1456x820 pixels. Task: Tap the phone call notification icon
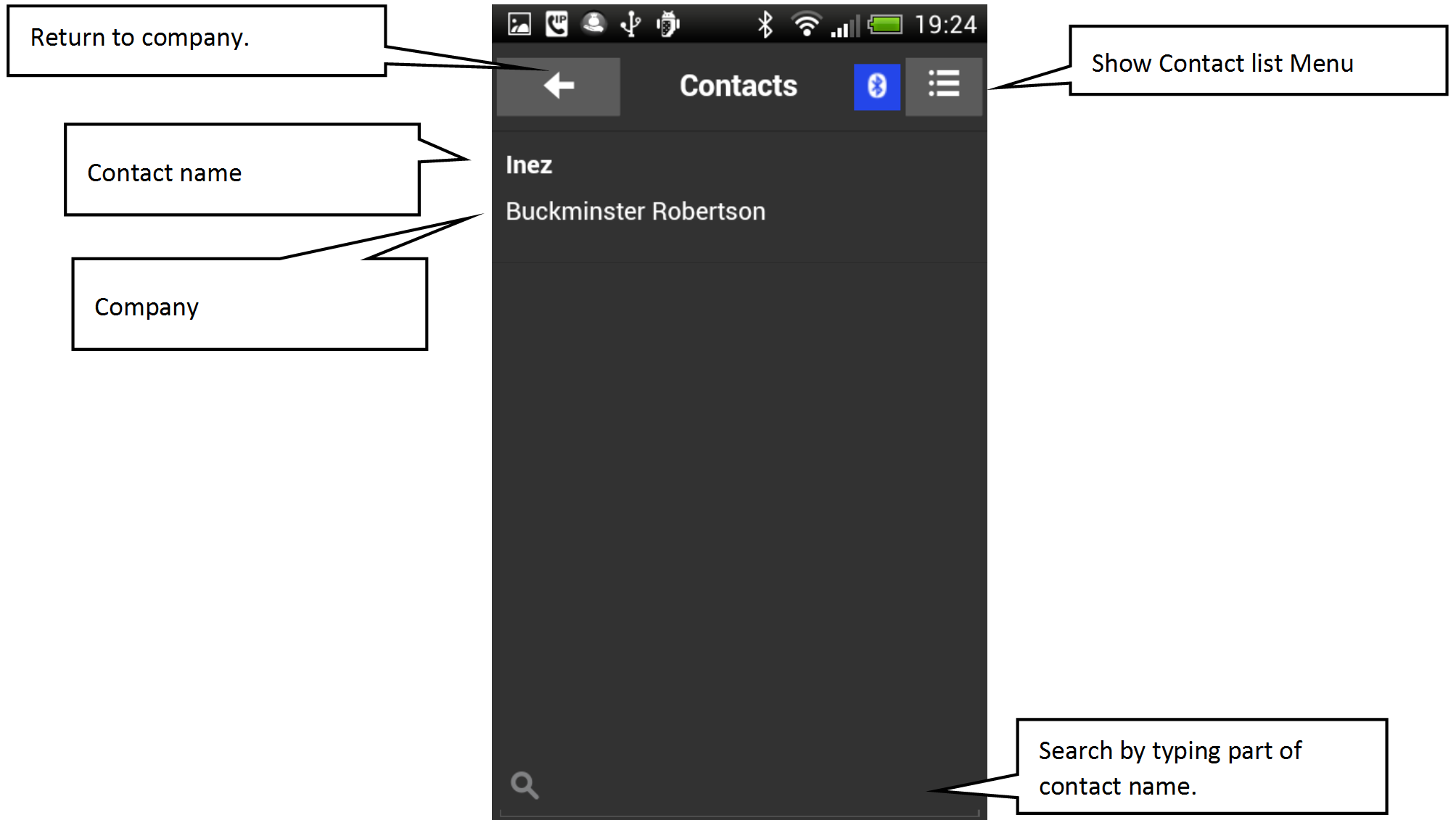556,25
